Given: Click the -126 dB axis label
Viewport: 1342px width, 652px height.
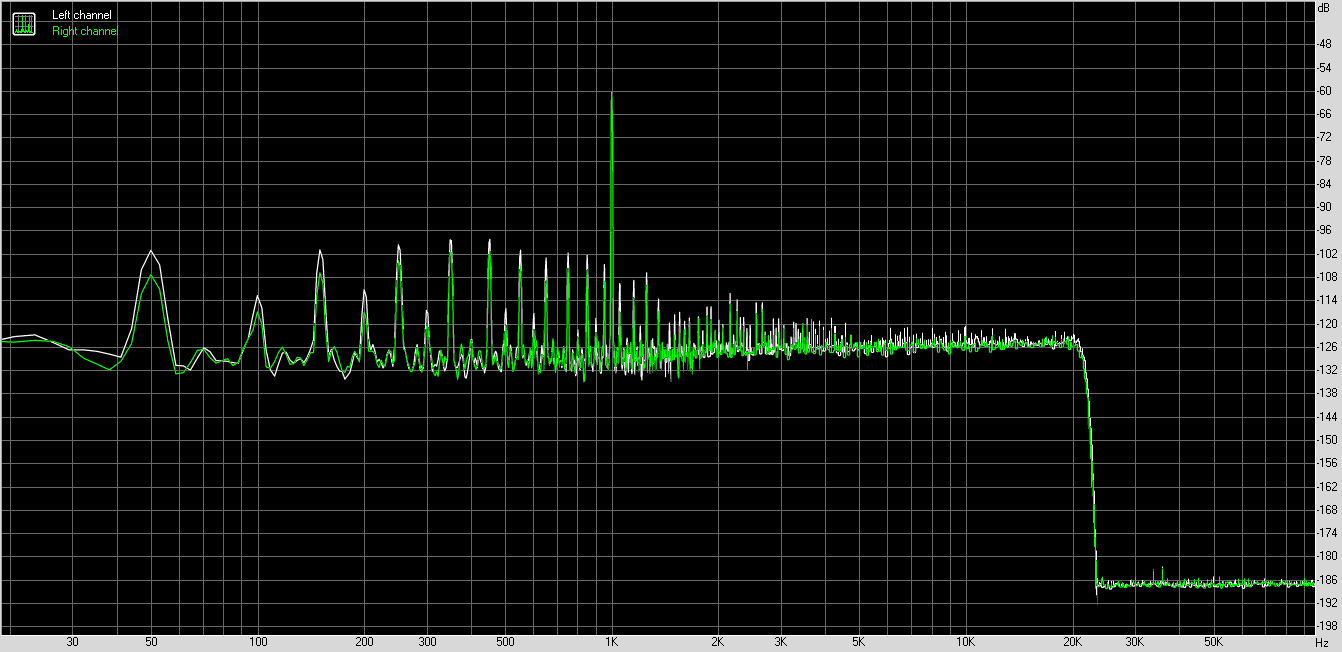Looking at the screenshot, I should click(x=1328, y=346).
